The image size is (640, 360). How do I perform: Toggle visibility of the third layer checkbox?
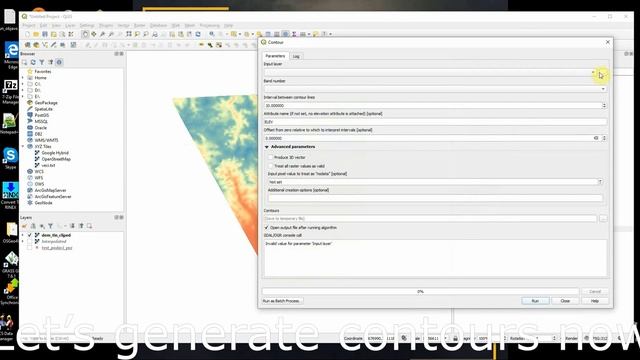pos(29,248)
